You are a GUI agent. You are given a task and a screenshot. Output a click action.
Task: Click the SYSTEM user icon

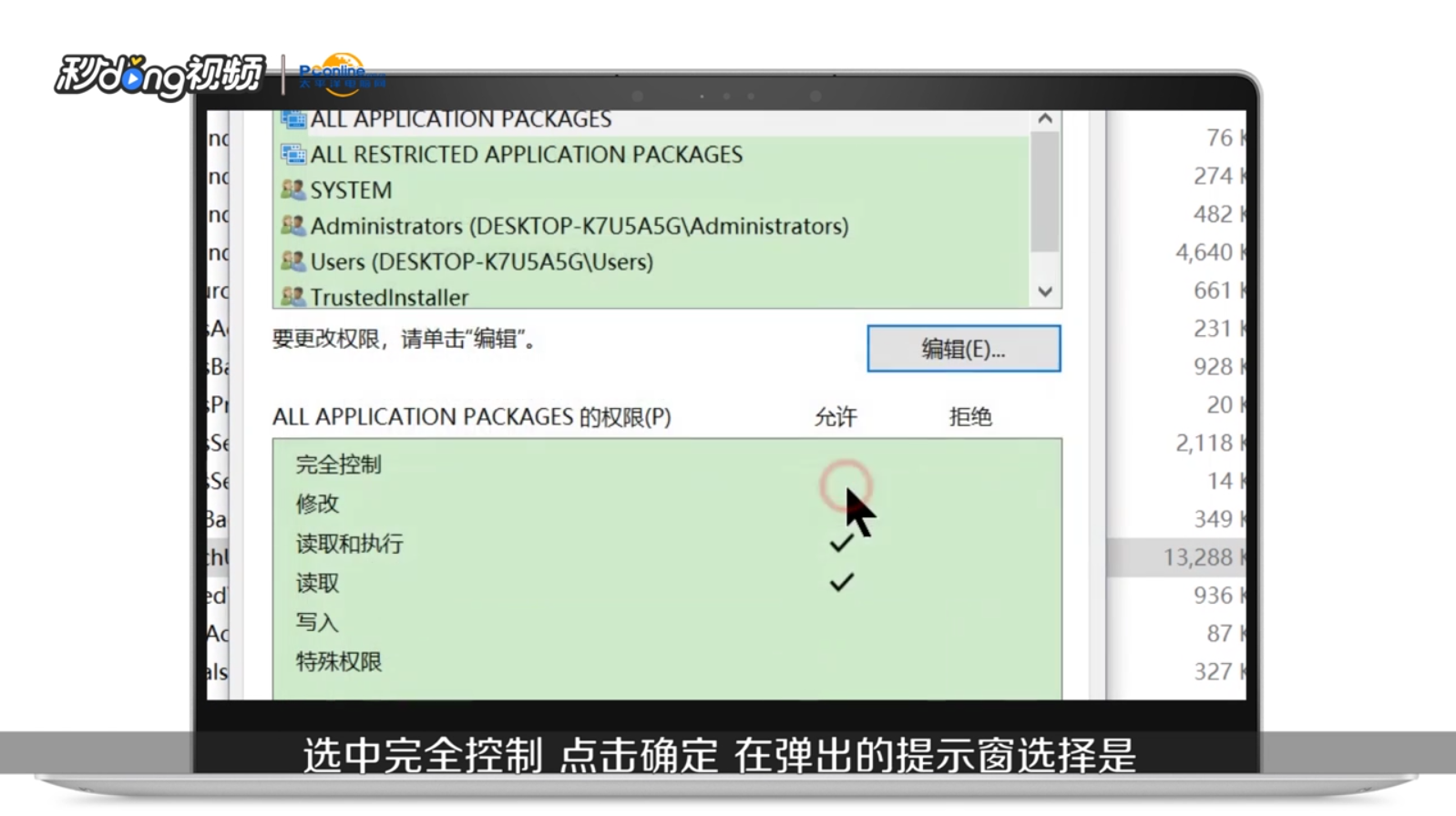pos(292,190)
